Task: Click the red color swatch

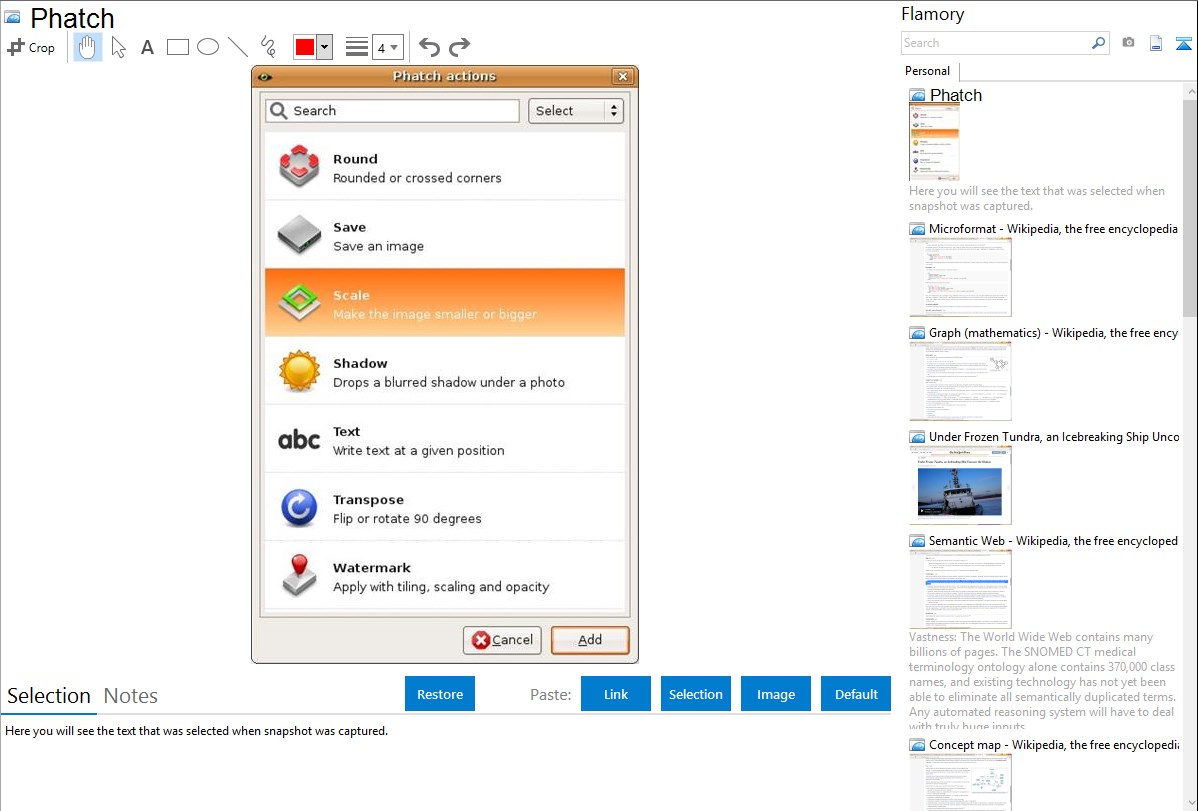Action: point(305,47)
